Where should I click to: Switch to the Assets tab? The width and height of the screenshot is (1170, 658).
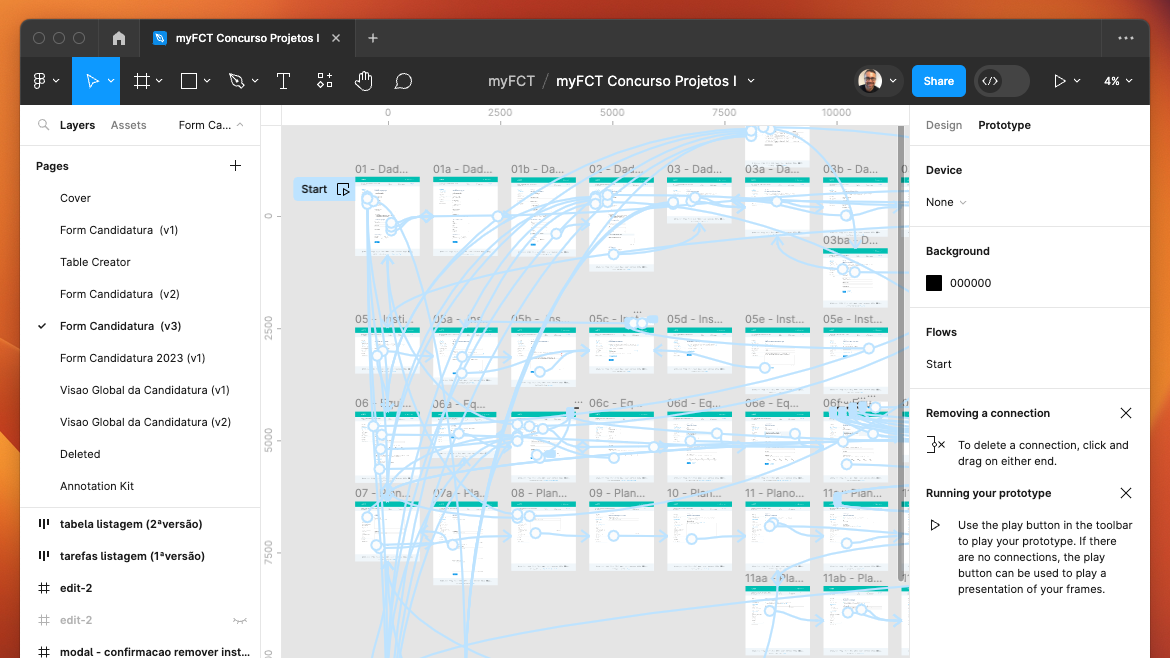[x=128, y=125]
